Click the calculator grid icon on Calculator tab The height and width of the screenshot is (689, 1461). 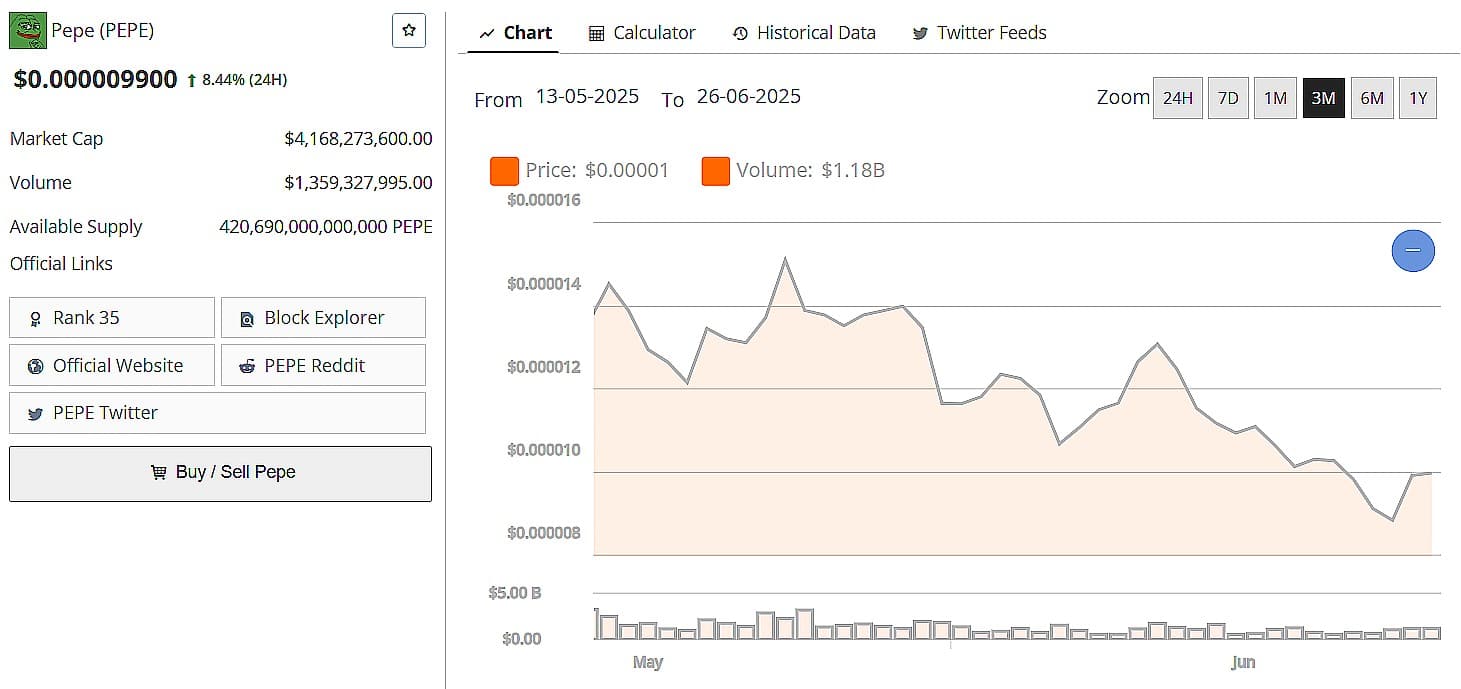point(596,33)
